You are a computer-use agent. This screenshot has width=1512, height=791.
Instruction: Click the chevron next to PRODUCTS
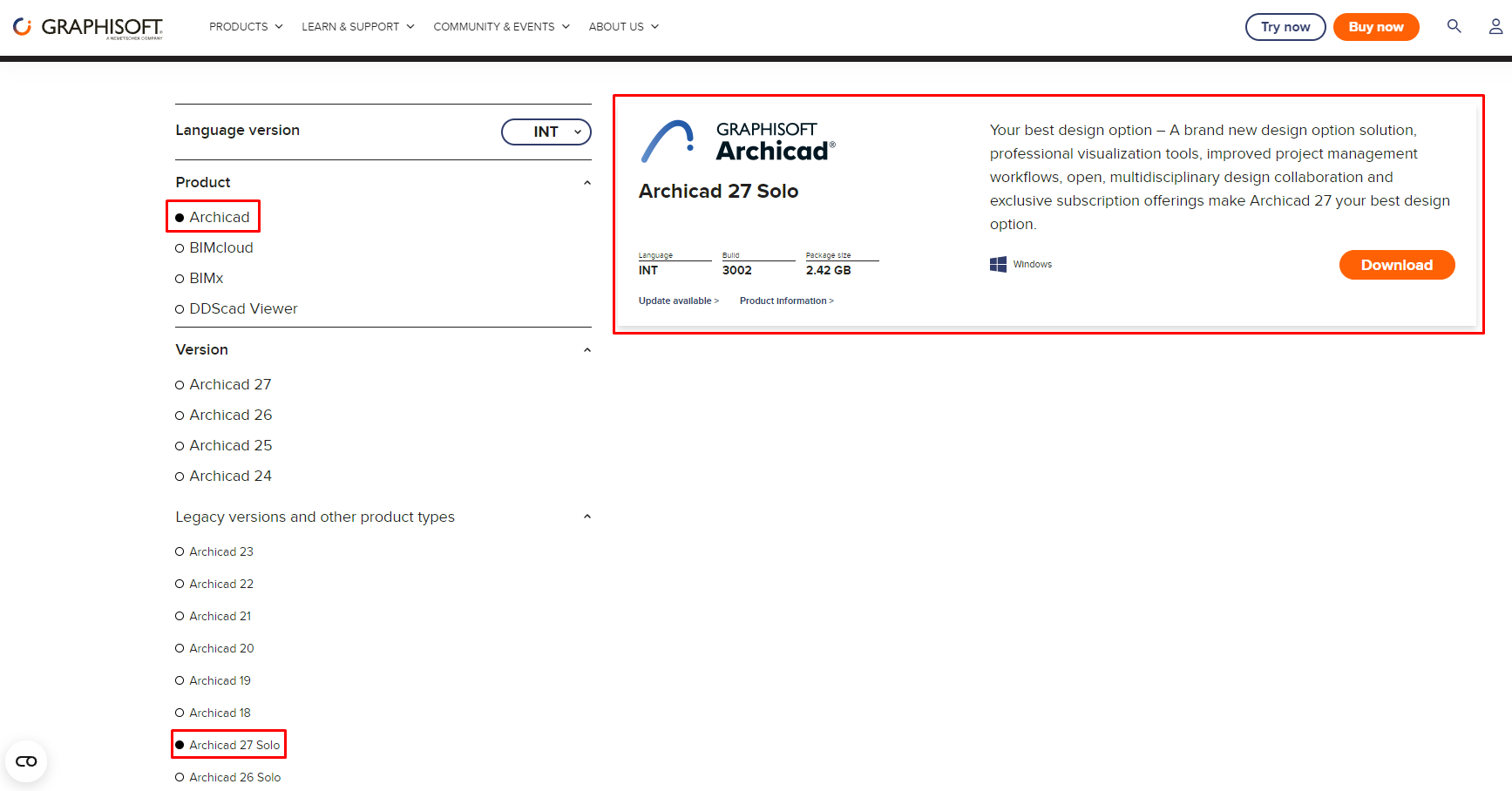point(279,26)
